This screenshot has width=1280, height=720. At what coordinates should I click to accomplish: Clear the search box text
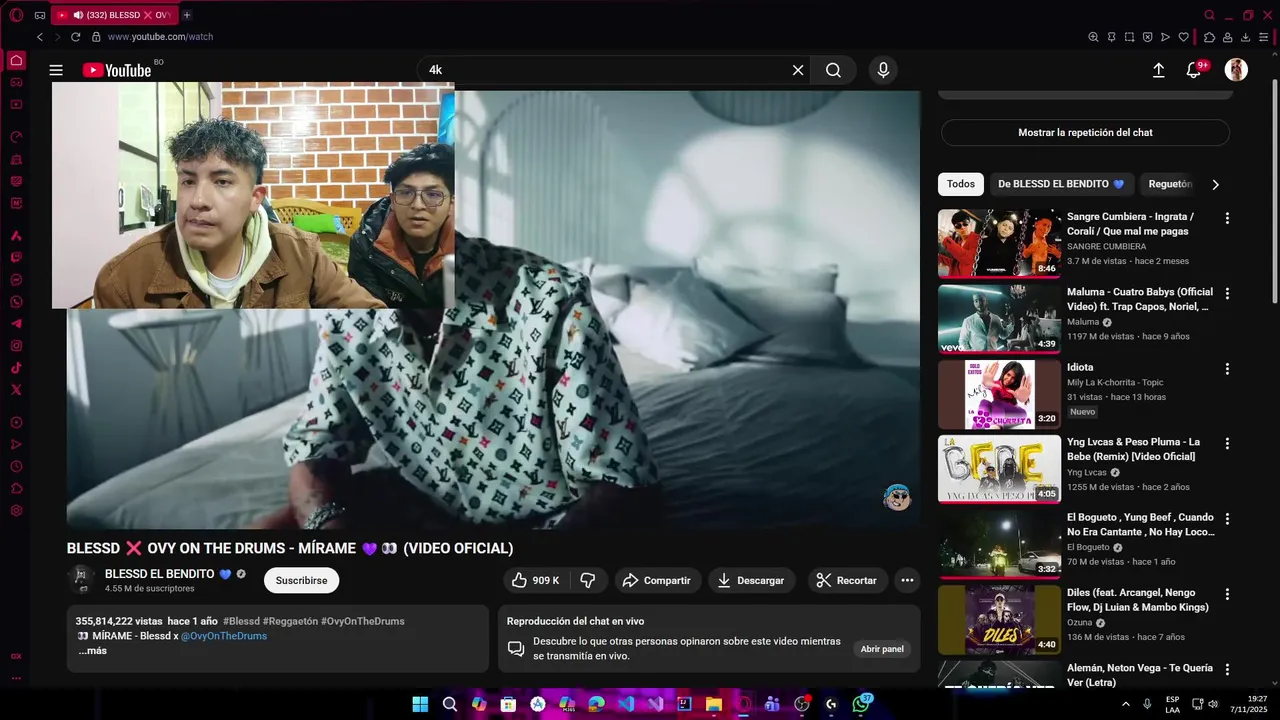click(x=798, y=70)
